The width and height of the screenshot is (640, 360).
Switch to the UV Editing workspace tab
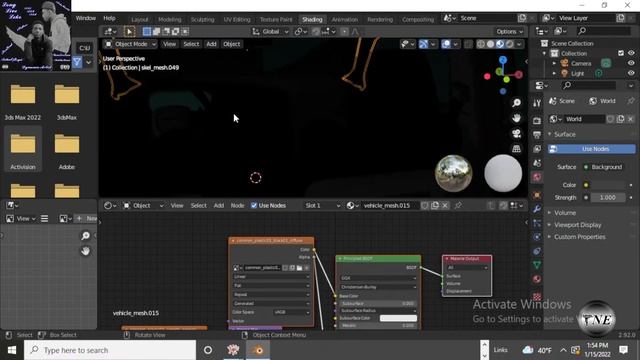click(x=237, y=19)
